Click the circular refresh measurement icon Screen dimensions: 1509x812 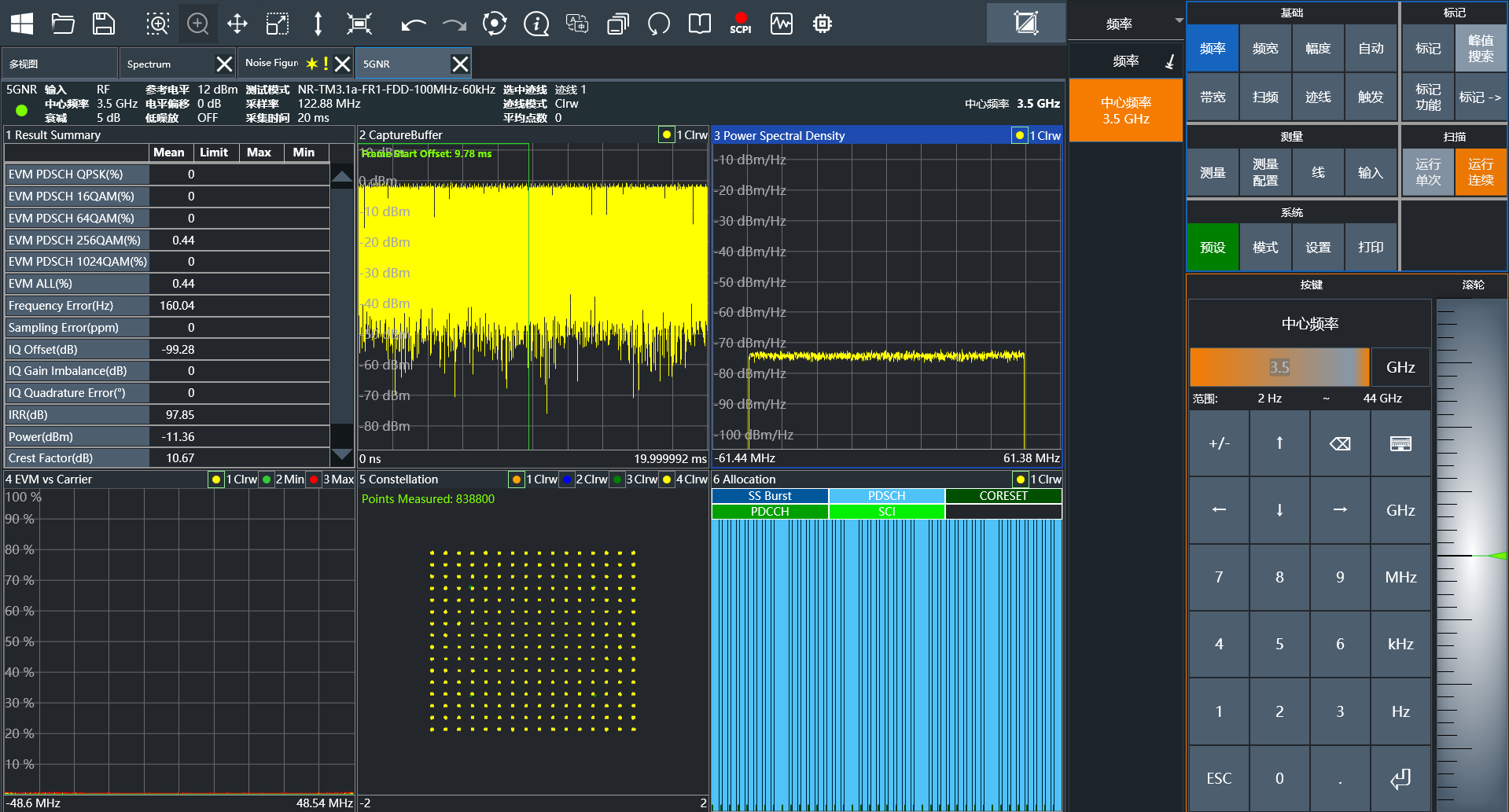point(495,24)
